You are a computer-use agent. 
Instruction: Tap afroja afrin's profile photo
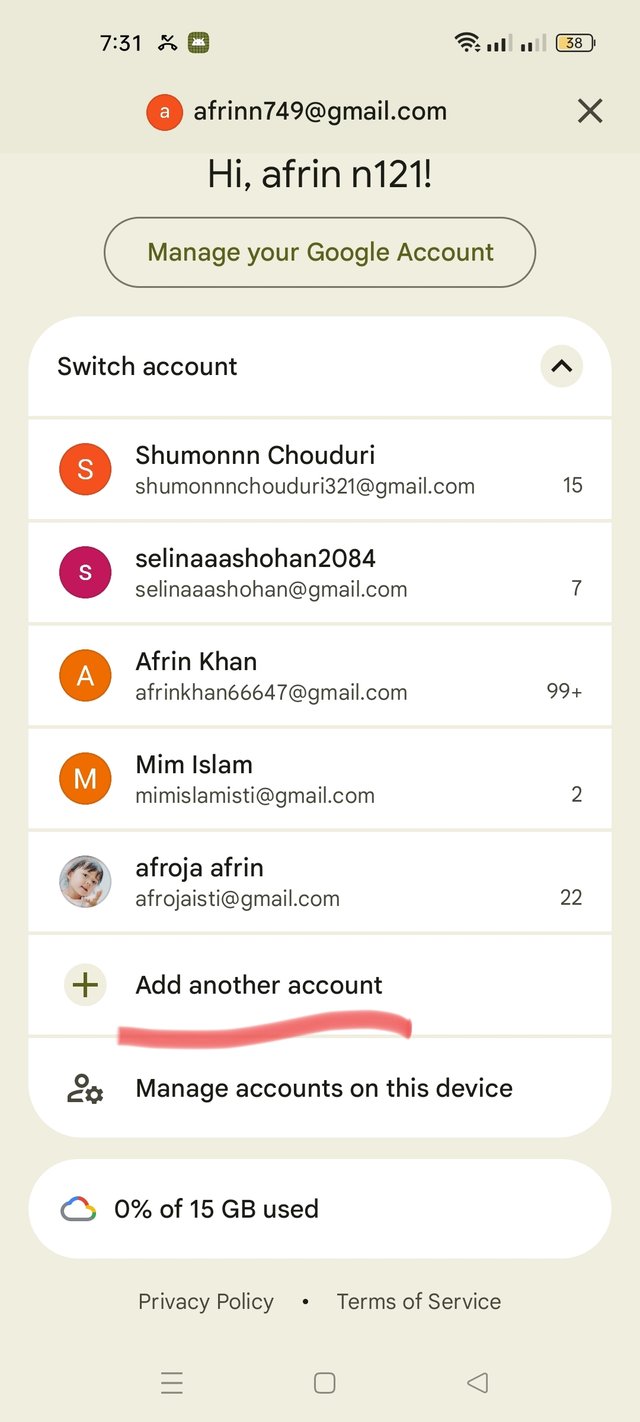pos(85,882)
